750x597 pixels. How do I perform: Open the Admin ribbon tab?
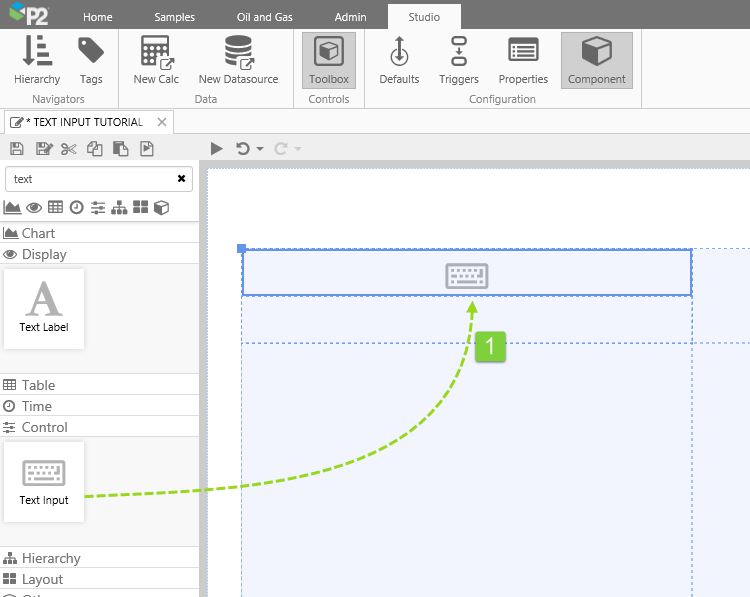pos(350,17)
